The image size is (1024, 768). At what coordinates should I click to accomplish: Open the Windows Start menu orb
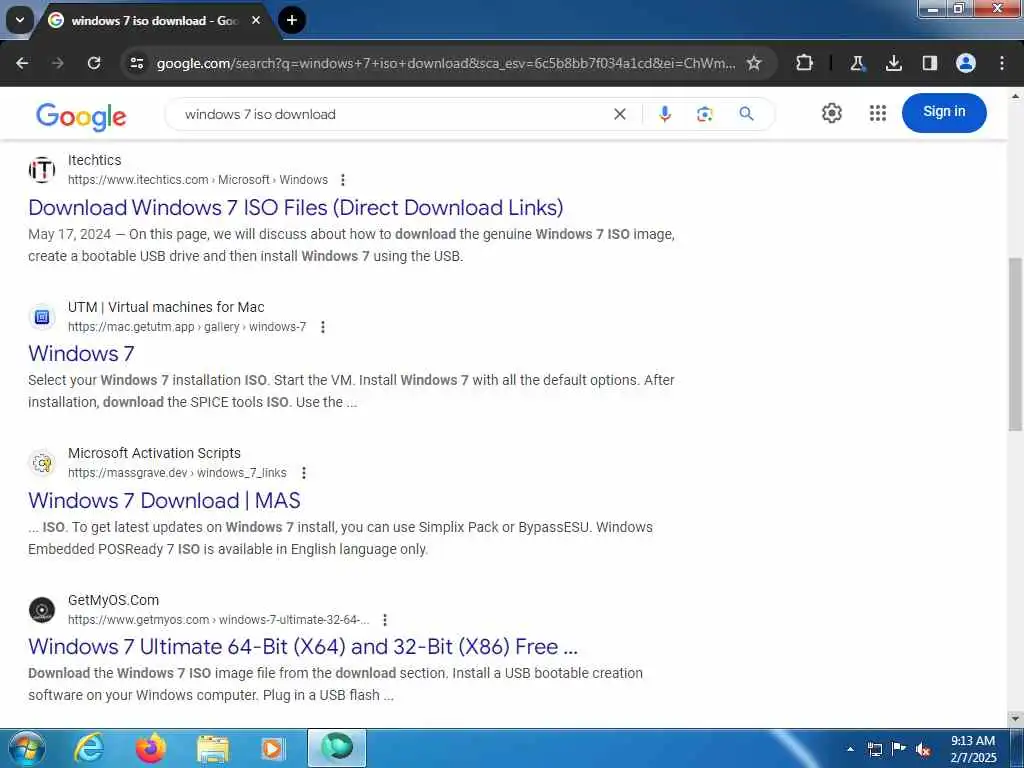click(x=27, y=748)
